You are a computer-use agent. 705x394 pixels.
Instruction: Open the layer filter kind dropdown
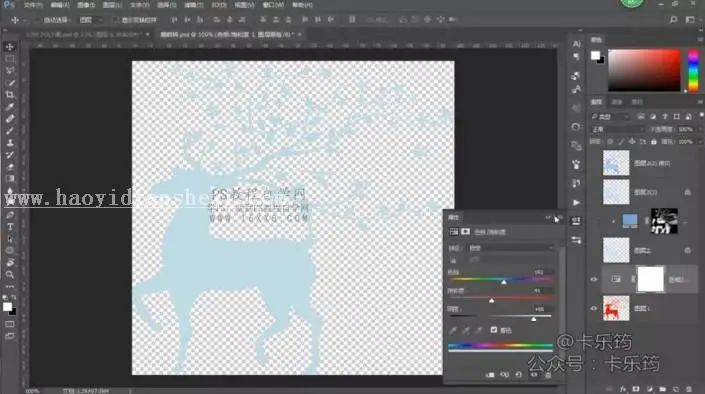[611, 116]
